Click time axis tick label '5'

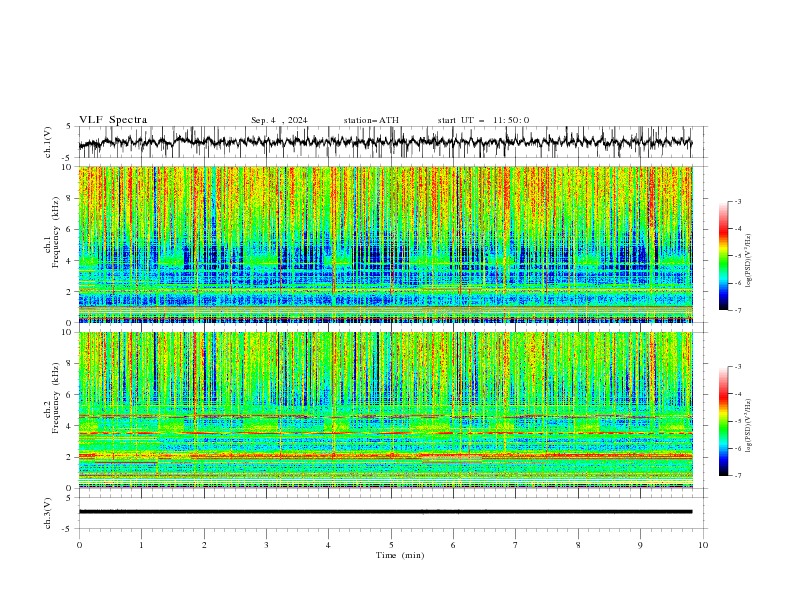(391, 545)
